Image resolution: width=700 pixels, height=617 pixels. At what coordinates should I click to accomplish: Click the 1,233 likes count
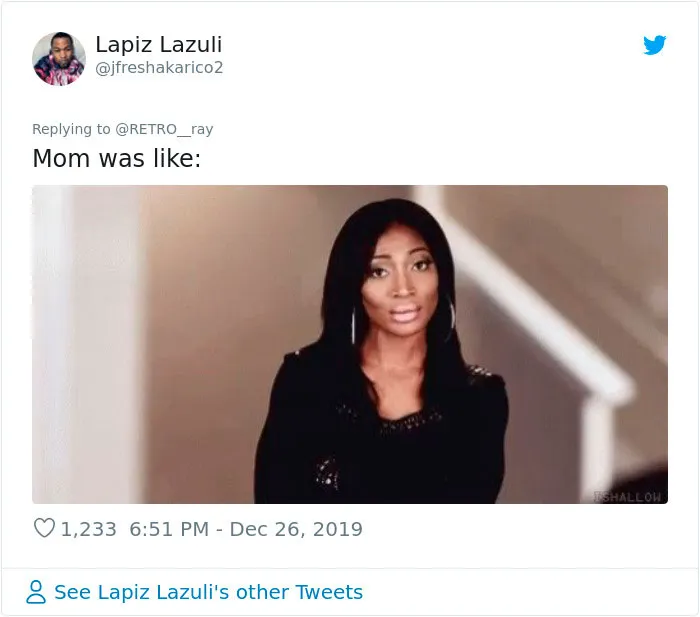coord(88,529)
